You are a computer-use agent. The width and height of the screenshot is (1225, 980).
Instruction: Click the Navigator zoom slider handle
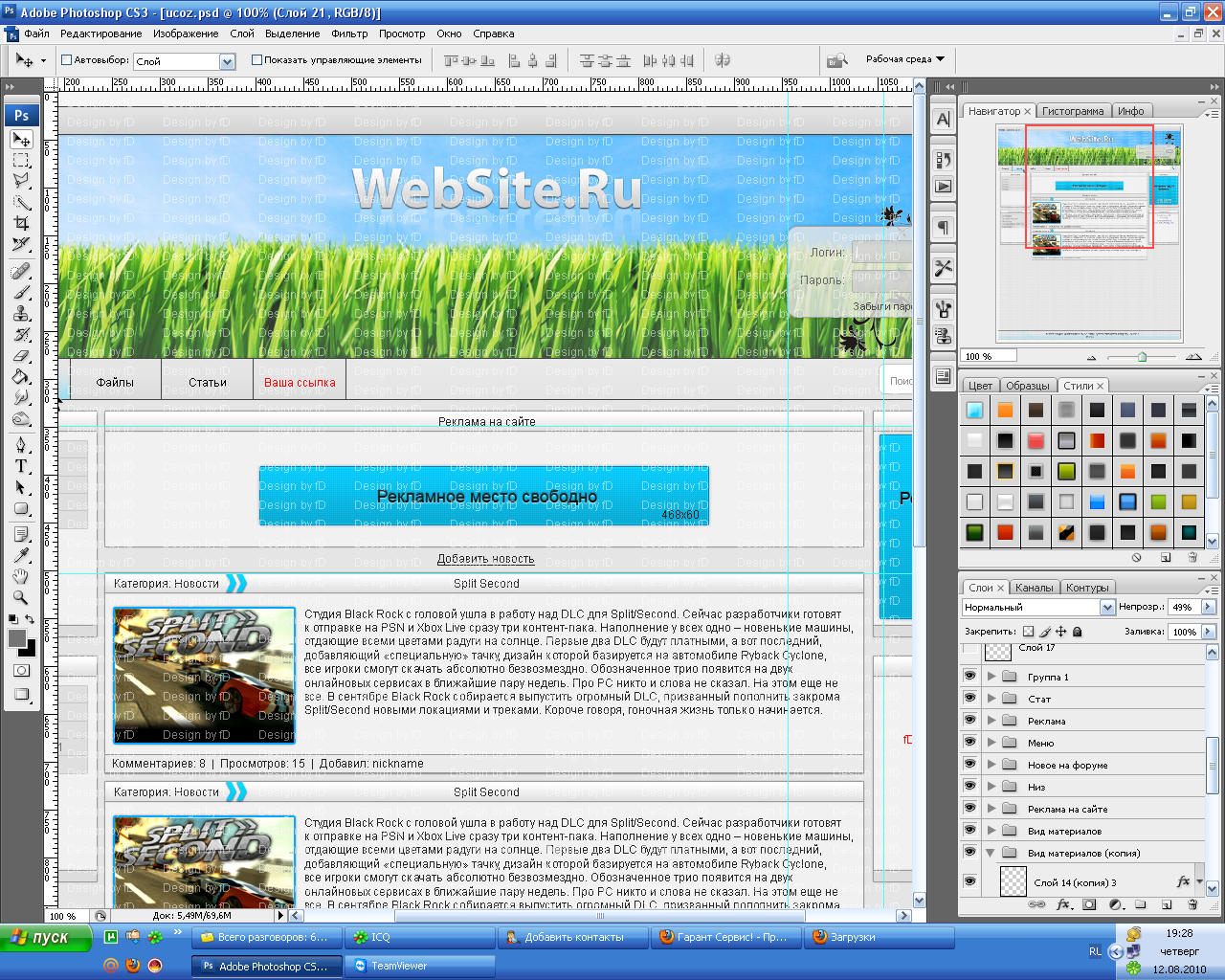click(x=1142, y=357)
